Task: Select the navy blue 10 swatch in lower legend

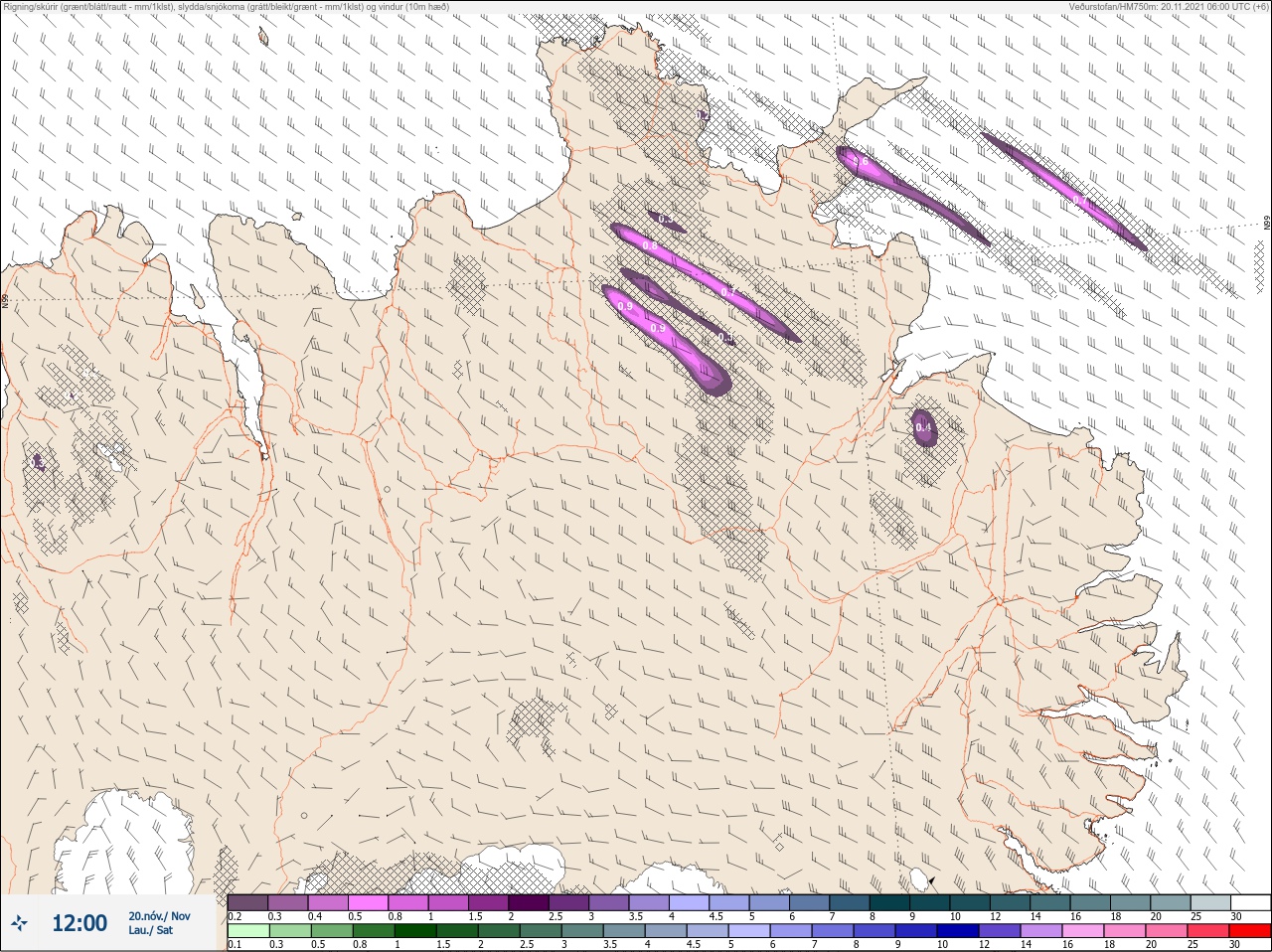Action: 958,931
